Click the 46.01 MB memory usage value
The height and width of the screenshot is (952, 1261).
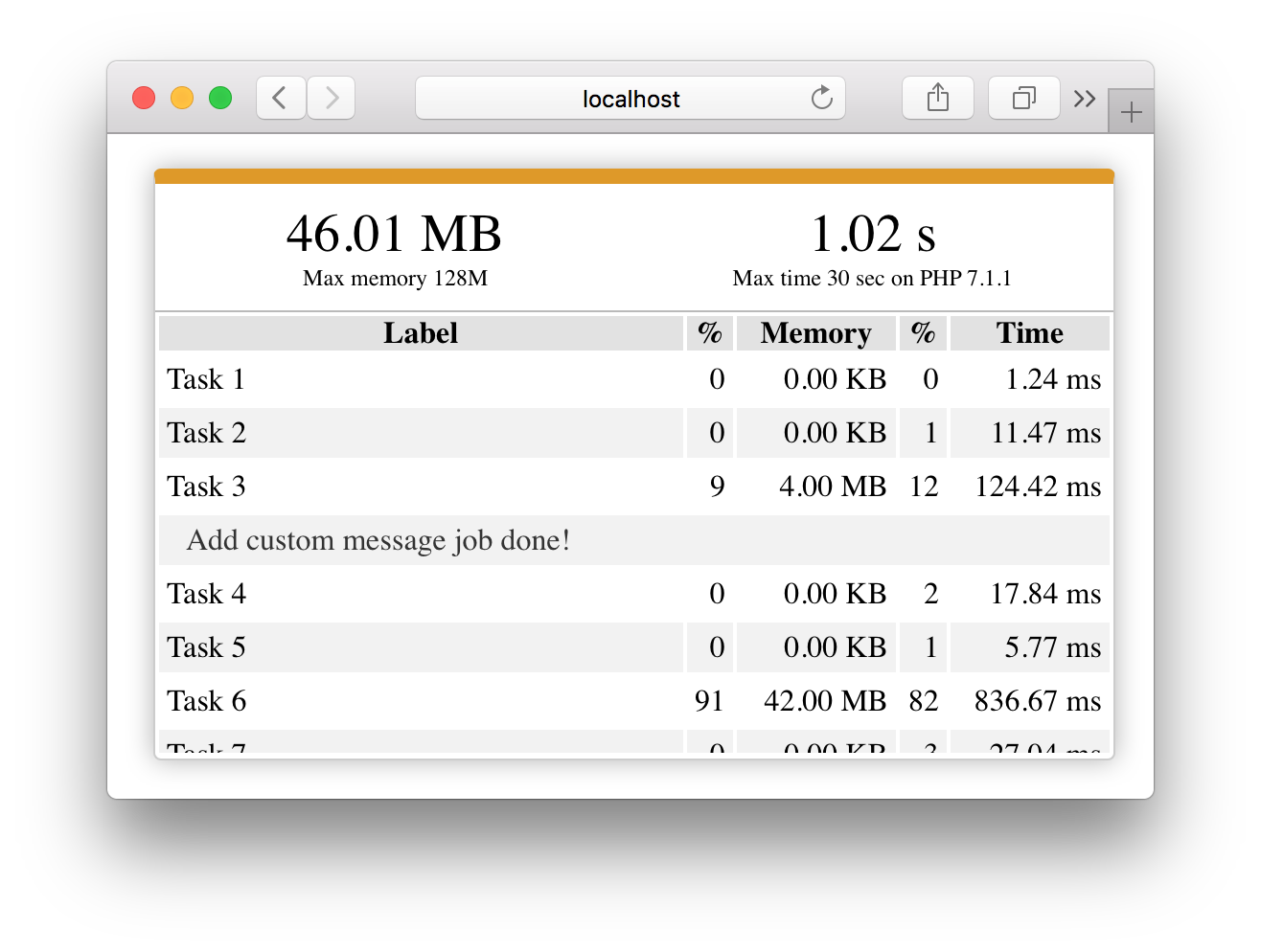393,233
